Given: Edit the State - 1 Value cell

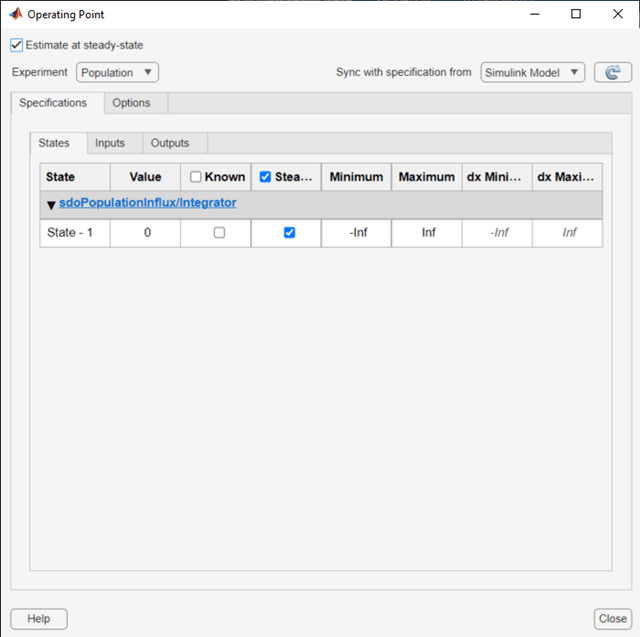Looking at the screenshot, I should point(145,233).
